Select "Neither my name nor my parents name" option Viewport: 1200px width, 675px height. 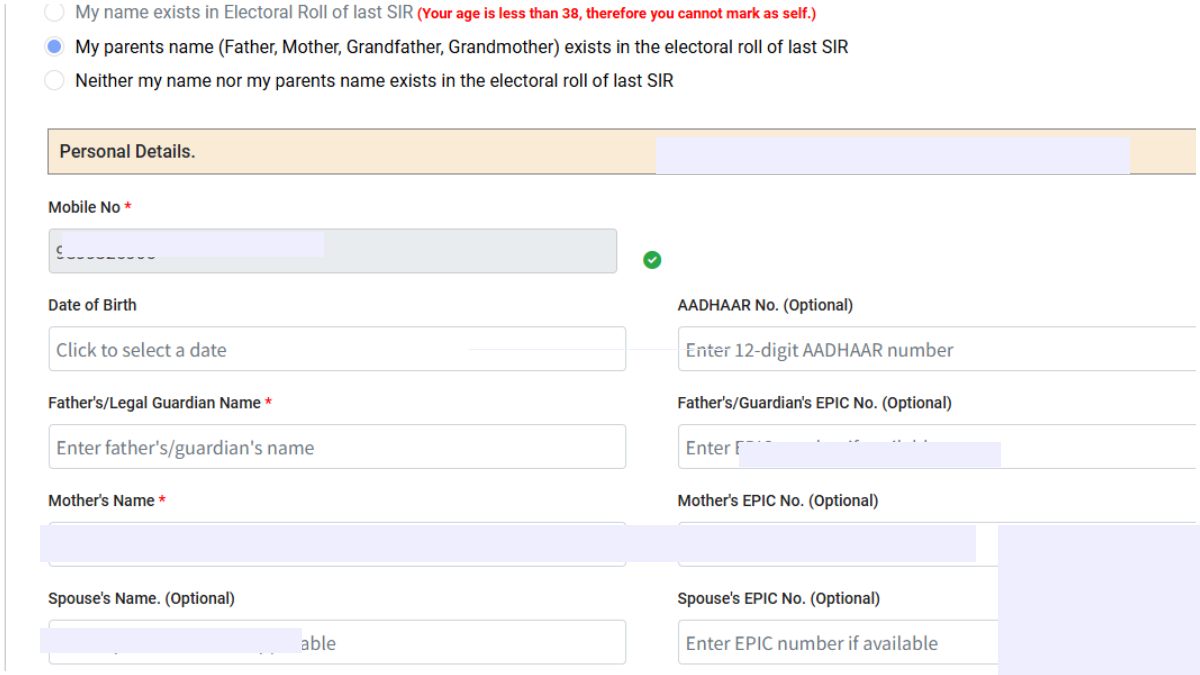(x=55, y=80)
